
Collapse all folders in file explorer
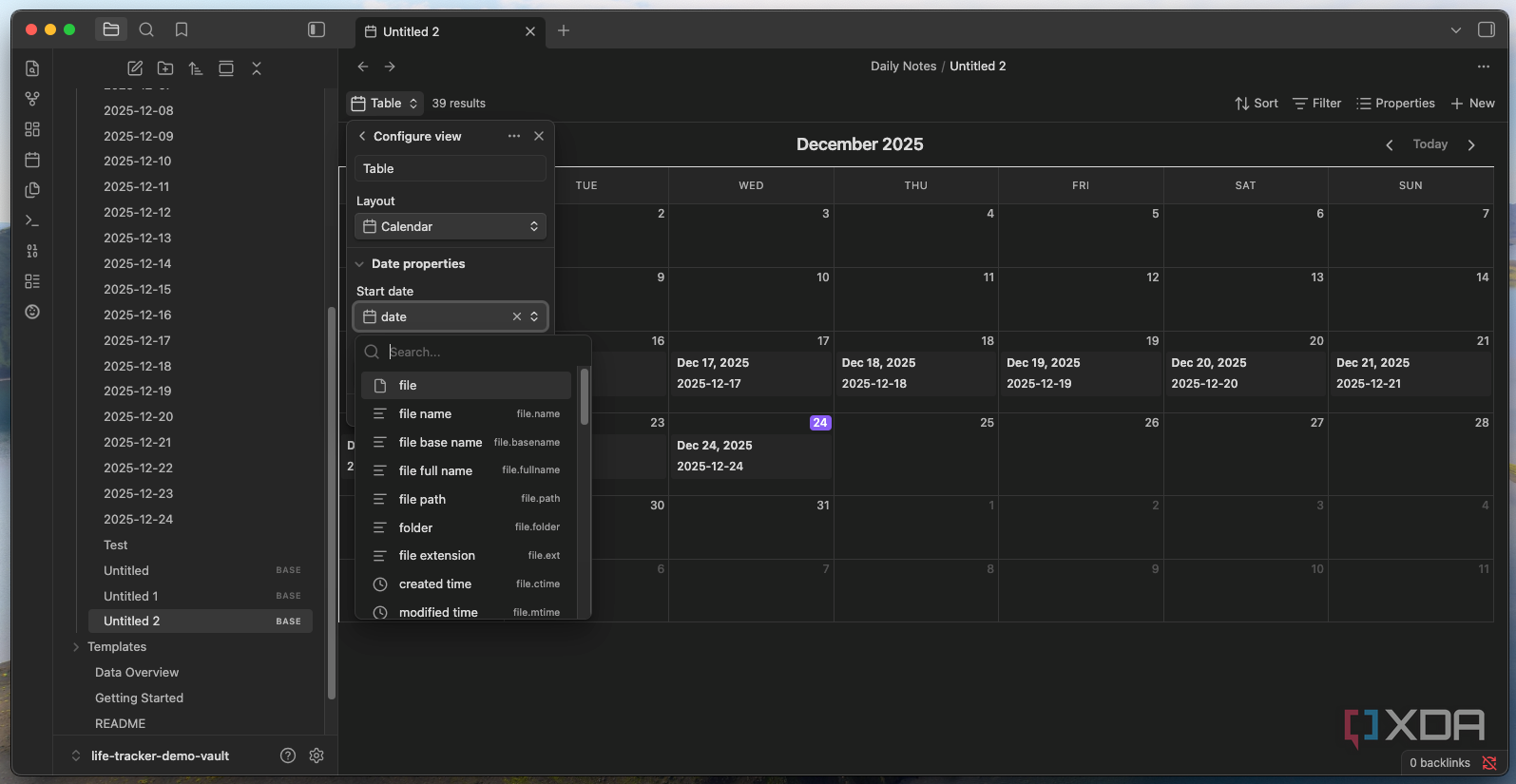click(x=257, y=68)
